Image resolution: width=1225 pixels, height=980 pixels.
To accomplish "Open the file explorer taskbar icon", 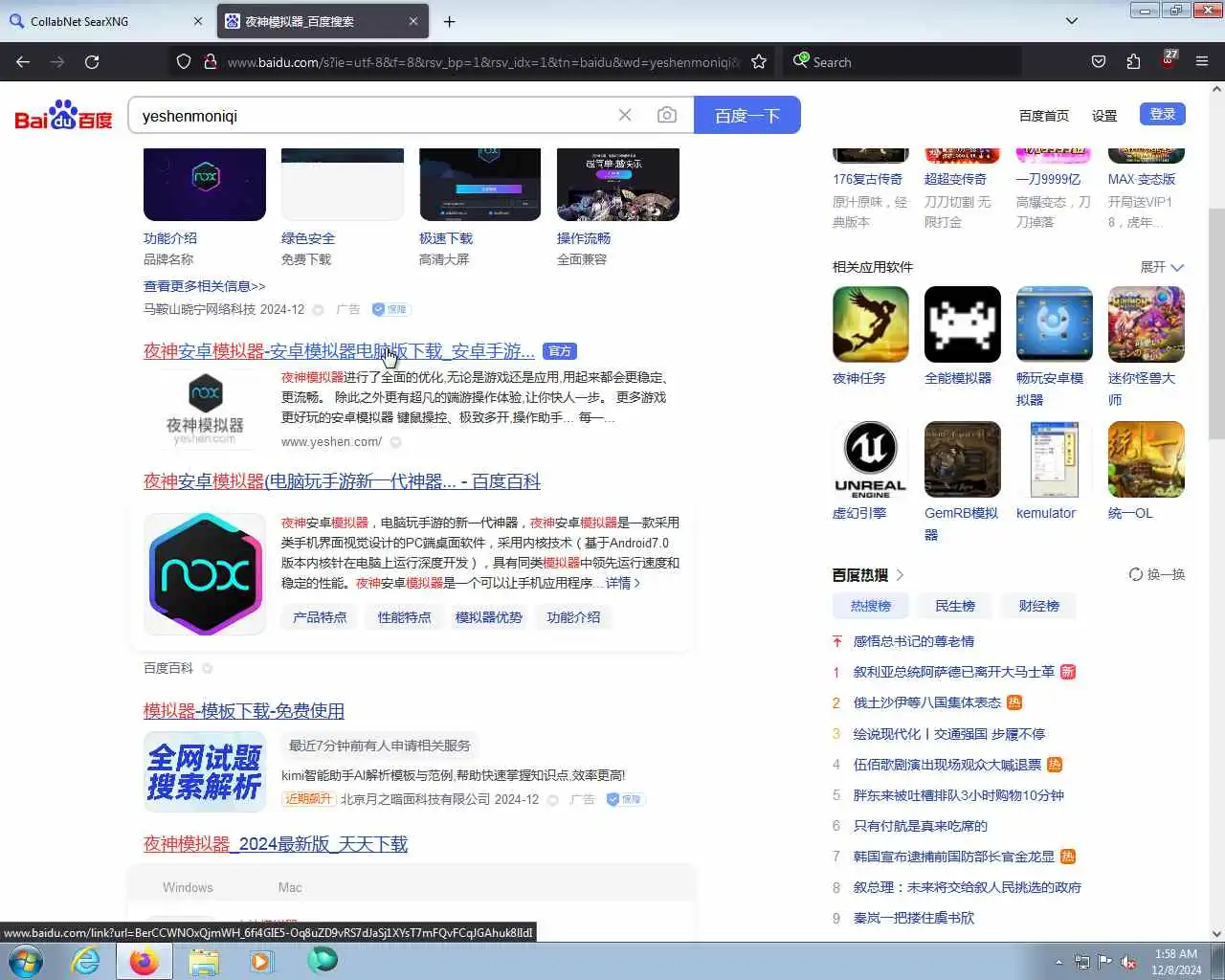I will coord(204,960).
